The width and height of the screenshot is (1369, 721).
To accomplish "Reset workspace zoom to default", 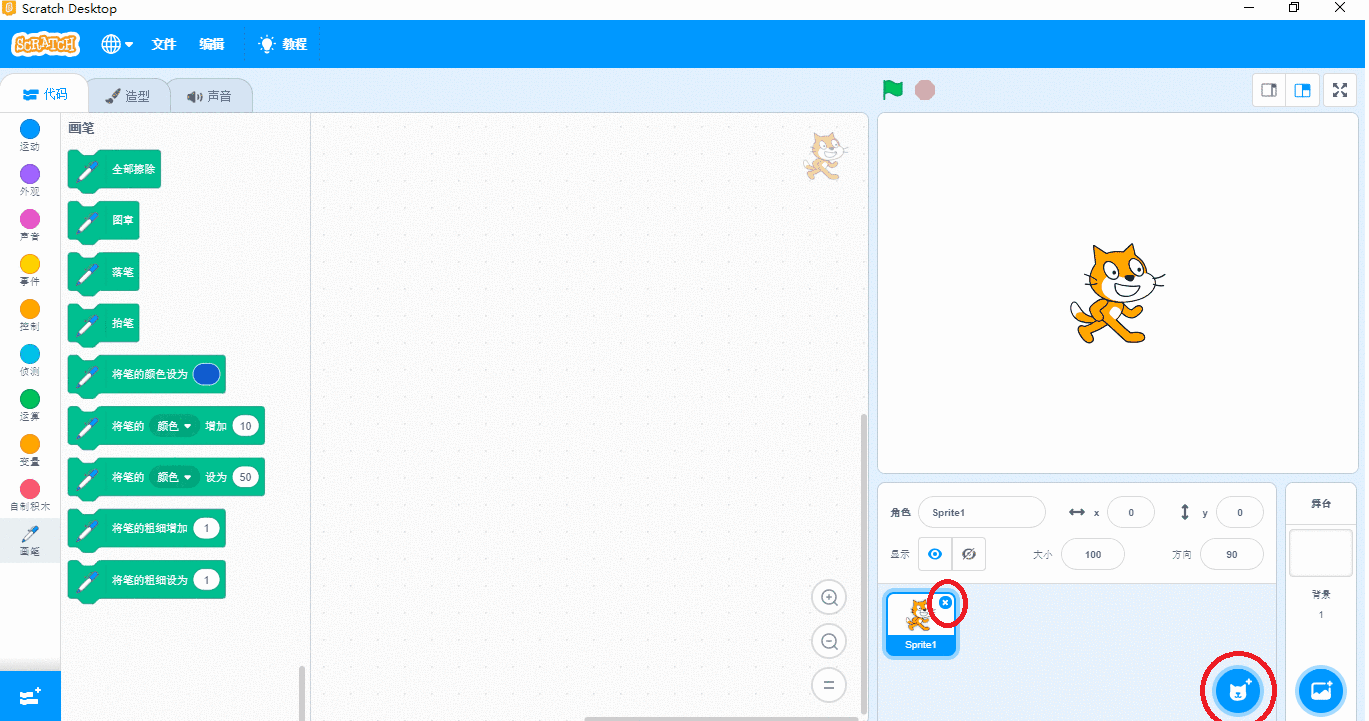I will (x=829, y=685).
